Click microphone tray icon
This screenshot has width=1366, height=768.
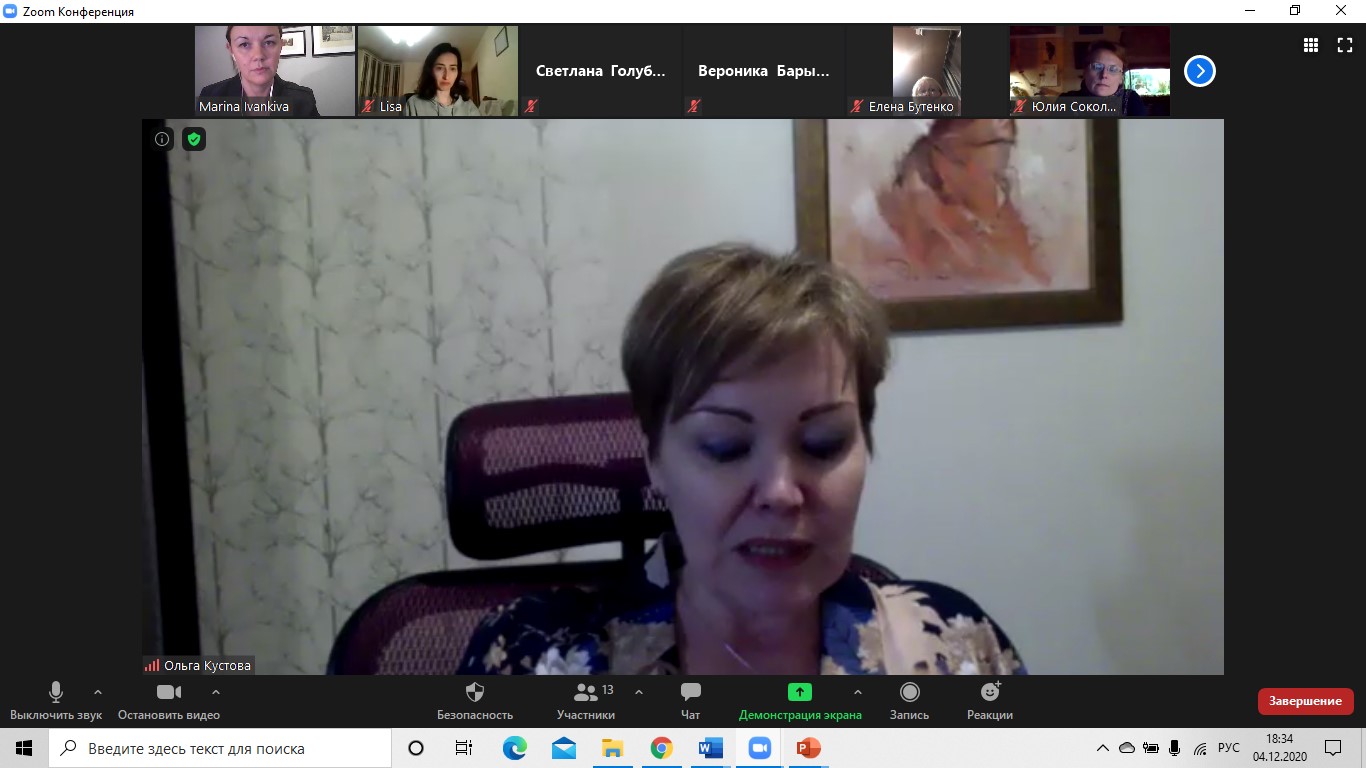coord(1175,748)
